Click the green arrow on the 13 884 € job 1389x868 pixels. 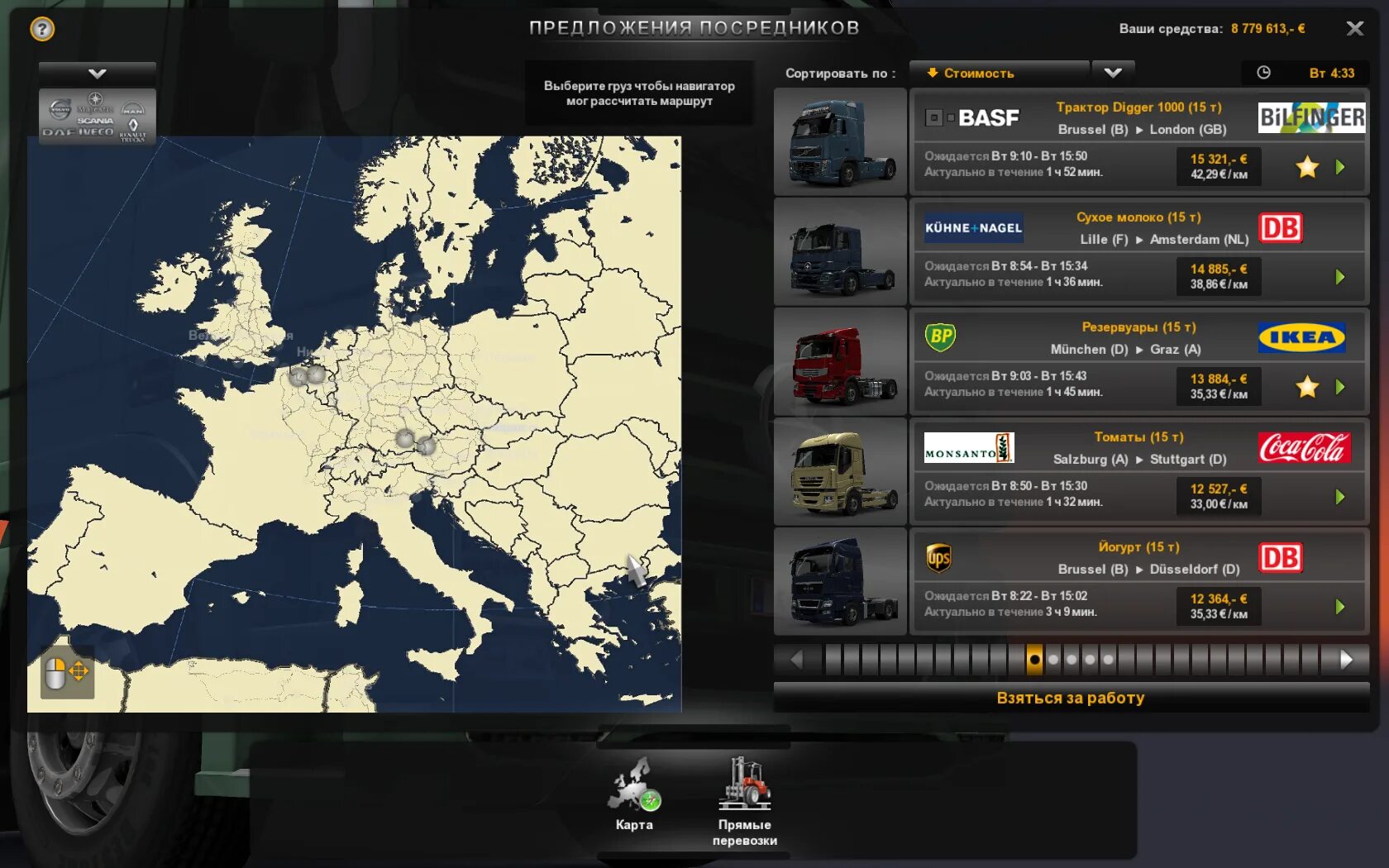click(1340, 387)
